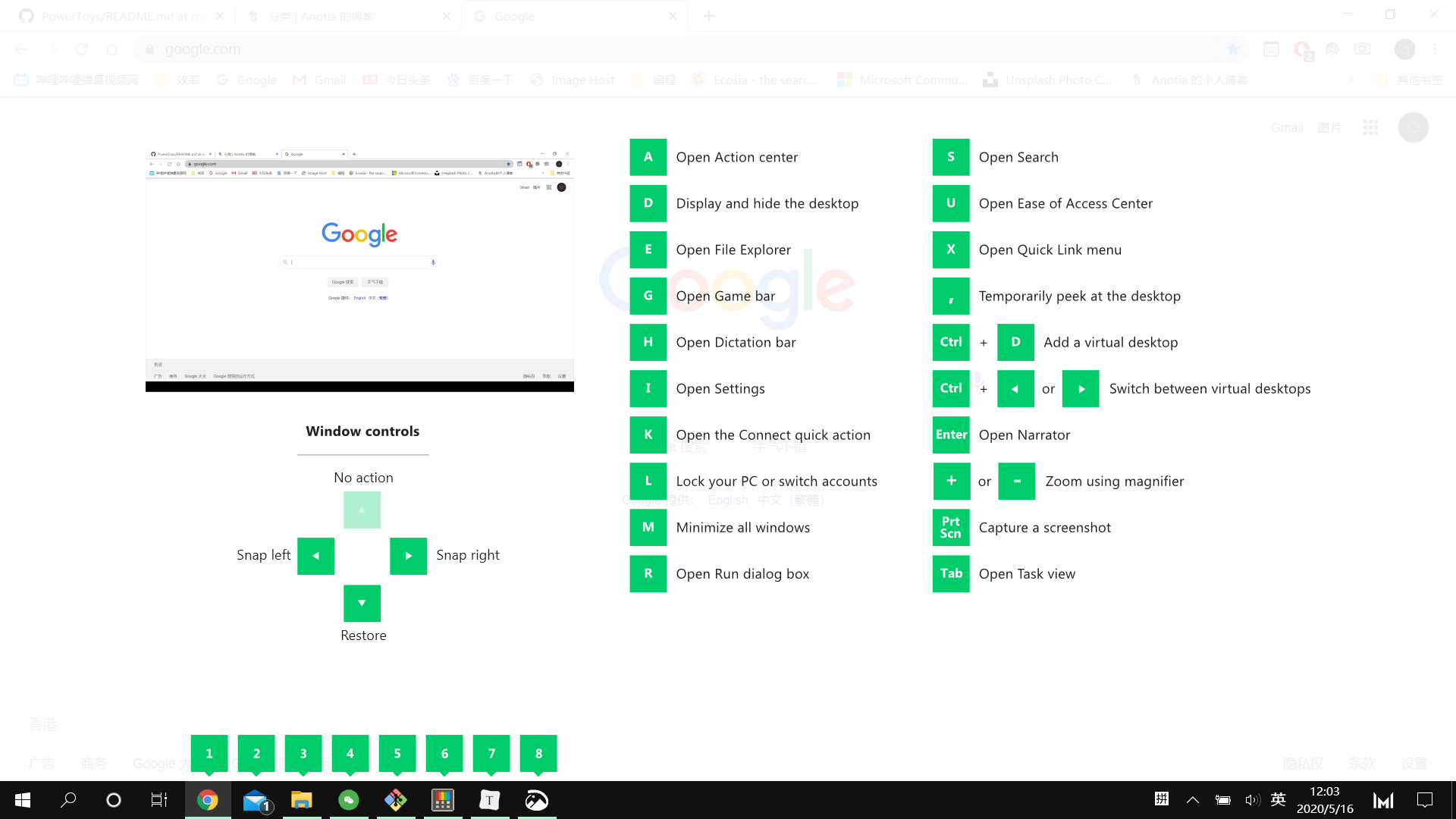Open Typora T icon on taskbar
The height and width of the screenshot is (819, 1456).
(x=490, y=800)
